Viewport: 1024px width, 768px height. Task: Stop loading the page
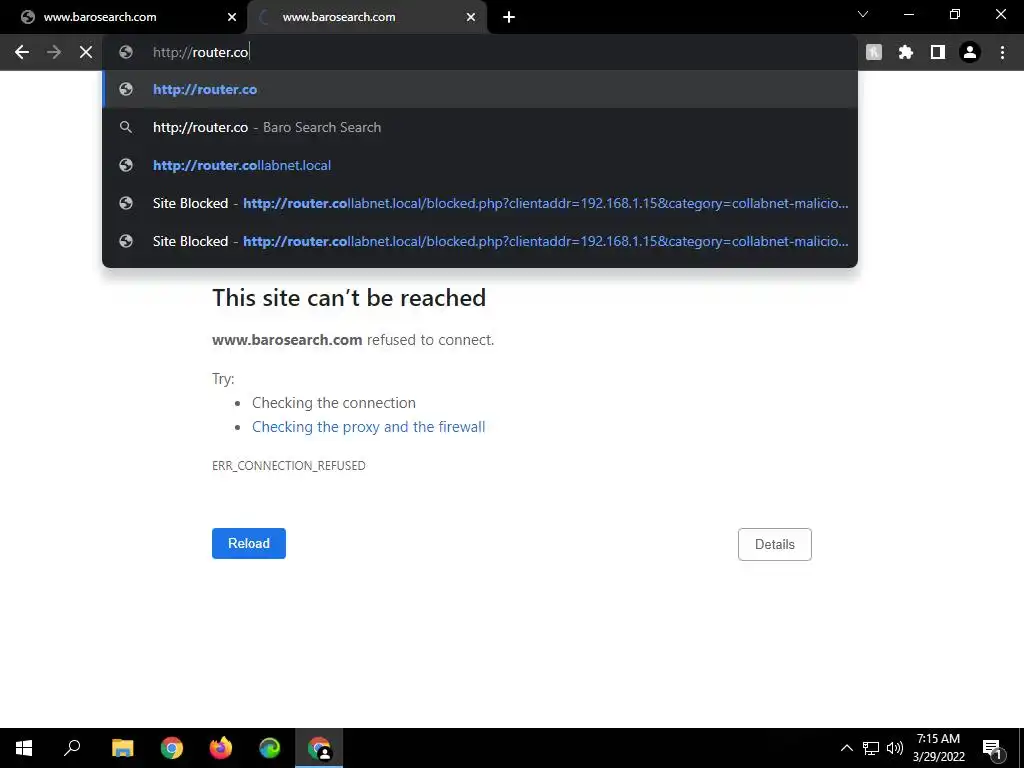click(x=86, y=52)
